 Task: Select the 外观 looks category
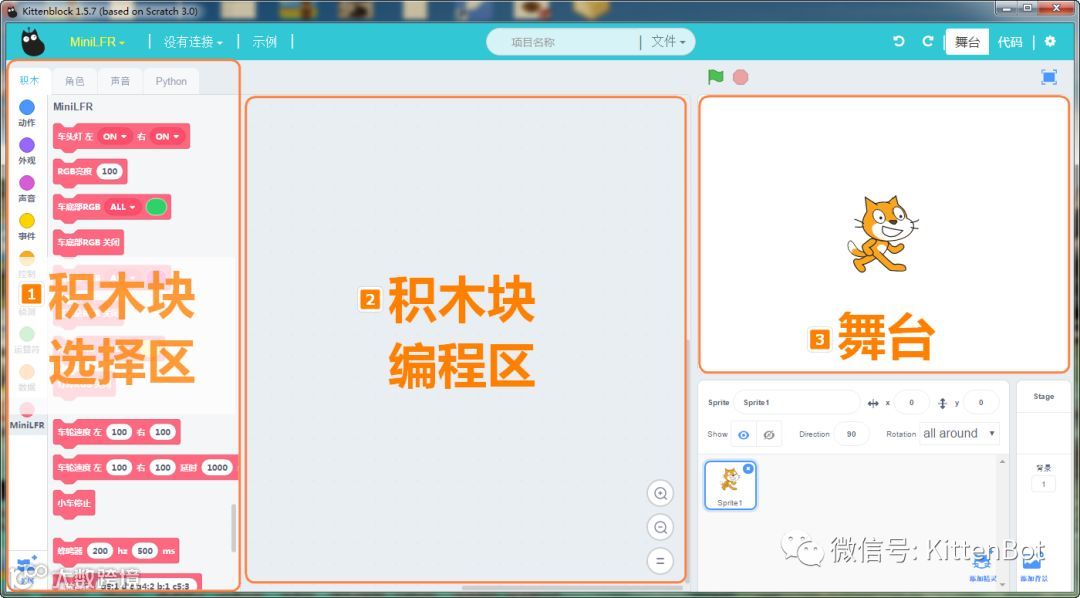[x=27, y=151]
